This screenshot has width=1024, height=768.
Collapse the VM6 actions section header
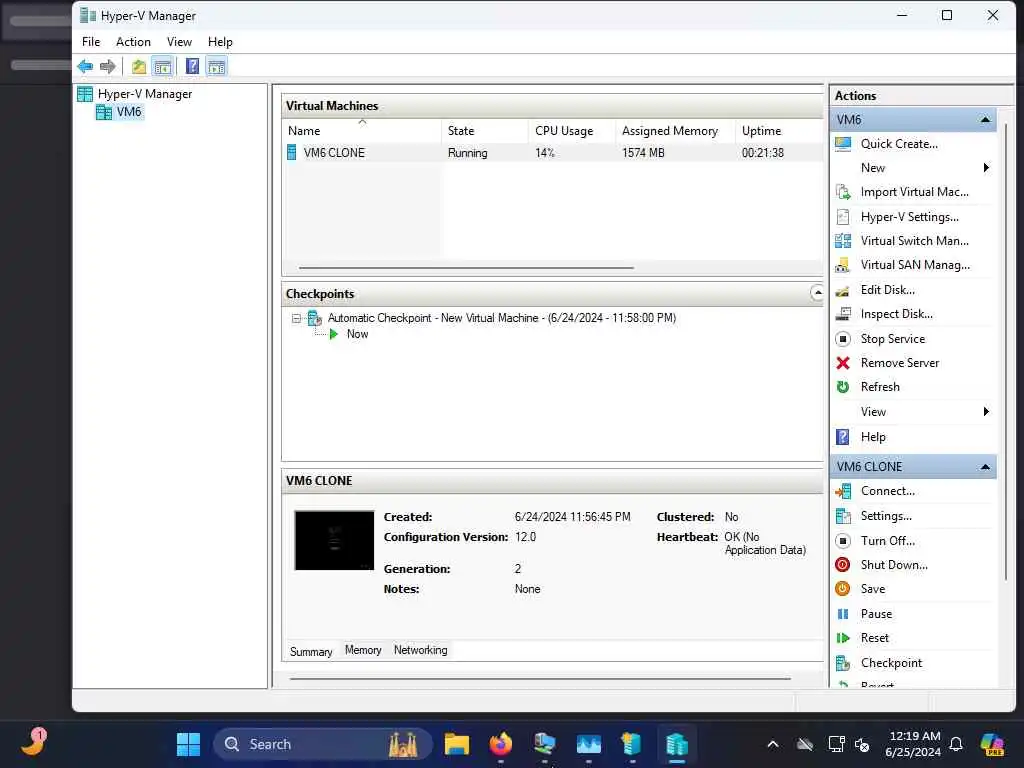tap(985, 120)
